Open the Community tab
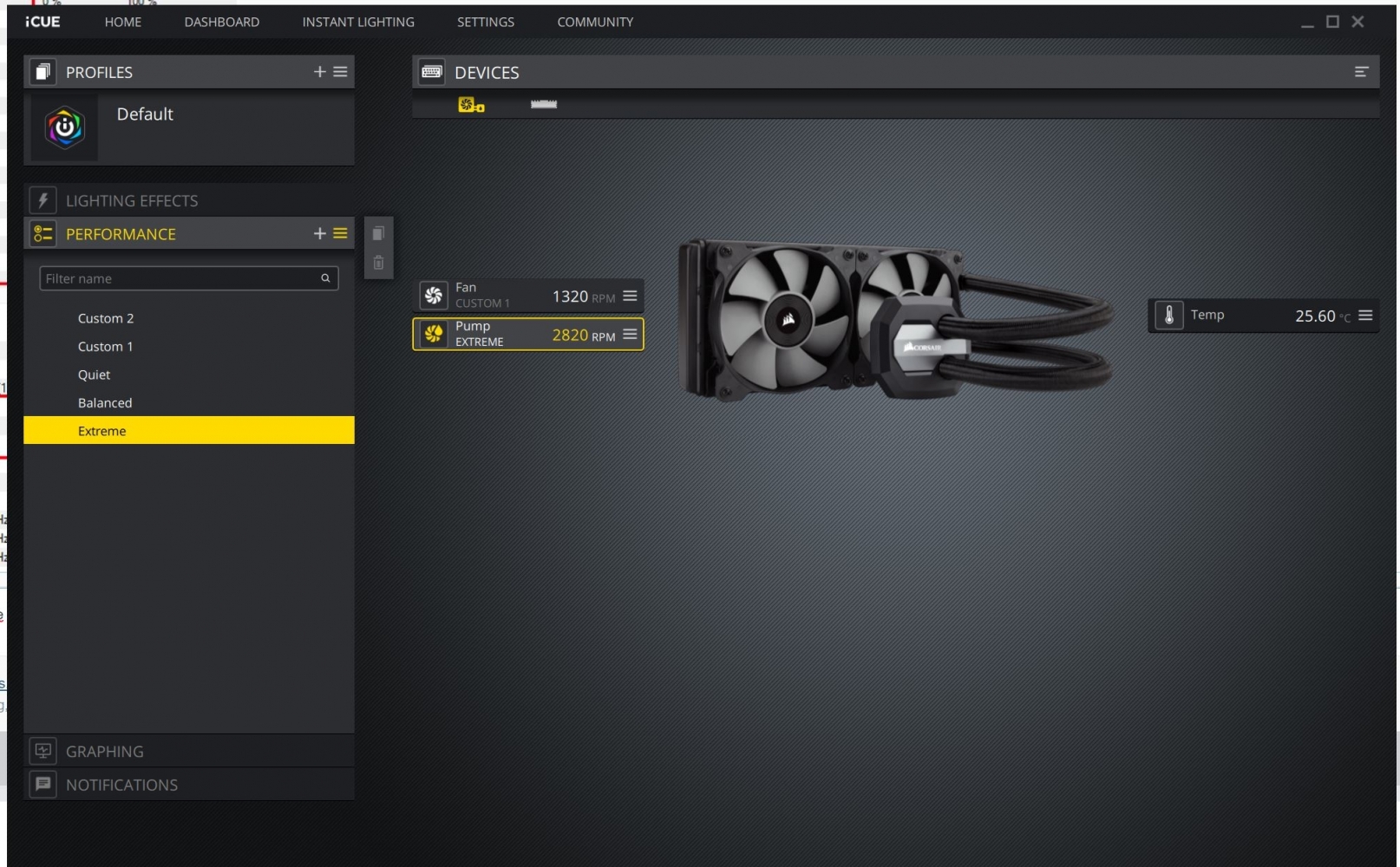This screenshot has height=867, width=1400. (595, 22)
